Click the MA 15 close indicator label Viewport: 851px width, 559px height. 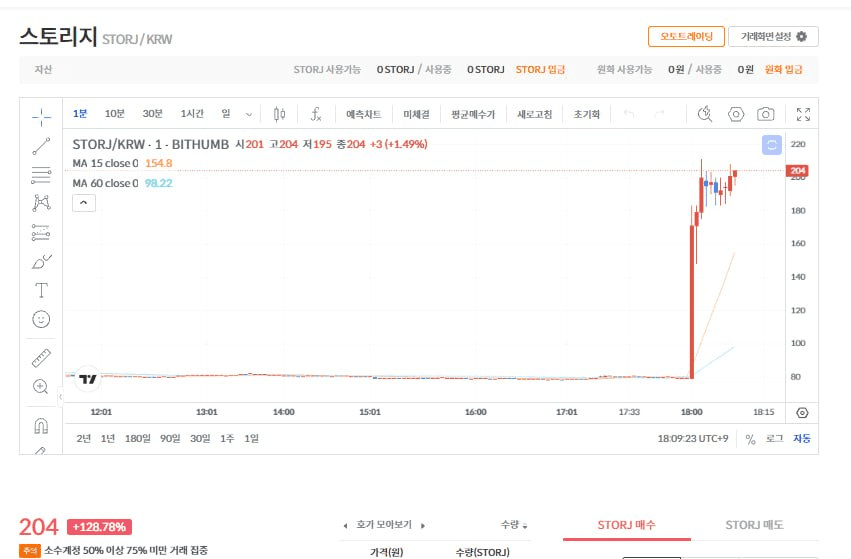[105, 163]
